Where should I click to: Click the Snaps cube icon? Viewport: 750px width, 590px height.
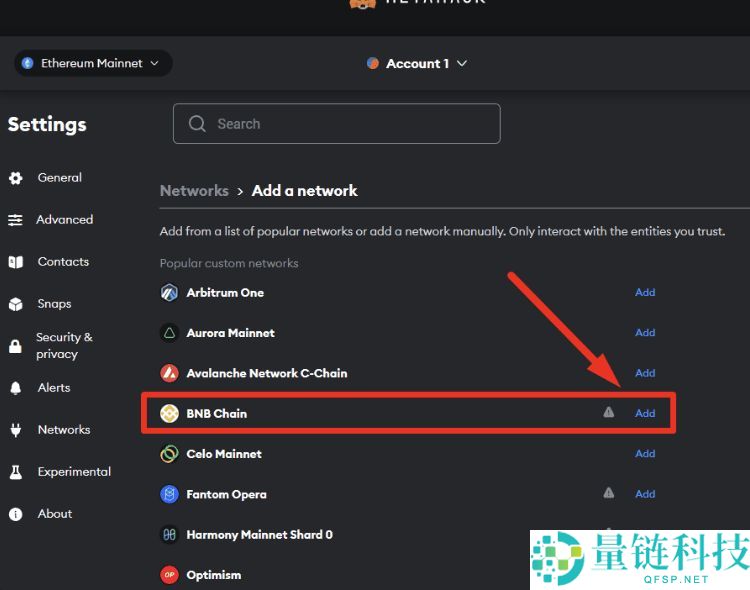pyautogui.click(x=16, y=304)
